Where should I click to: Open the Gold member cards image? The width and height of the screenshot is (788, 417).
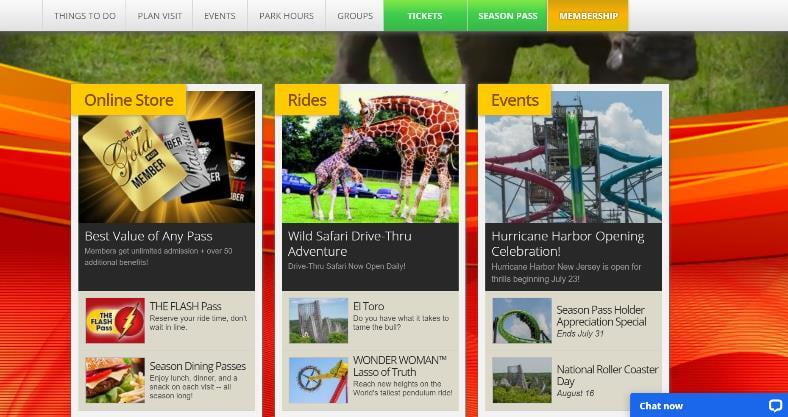click(x=166, y=157)
